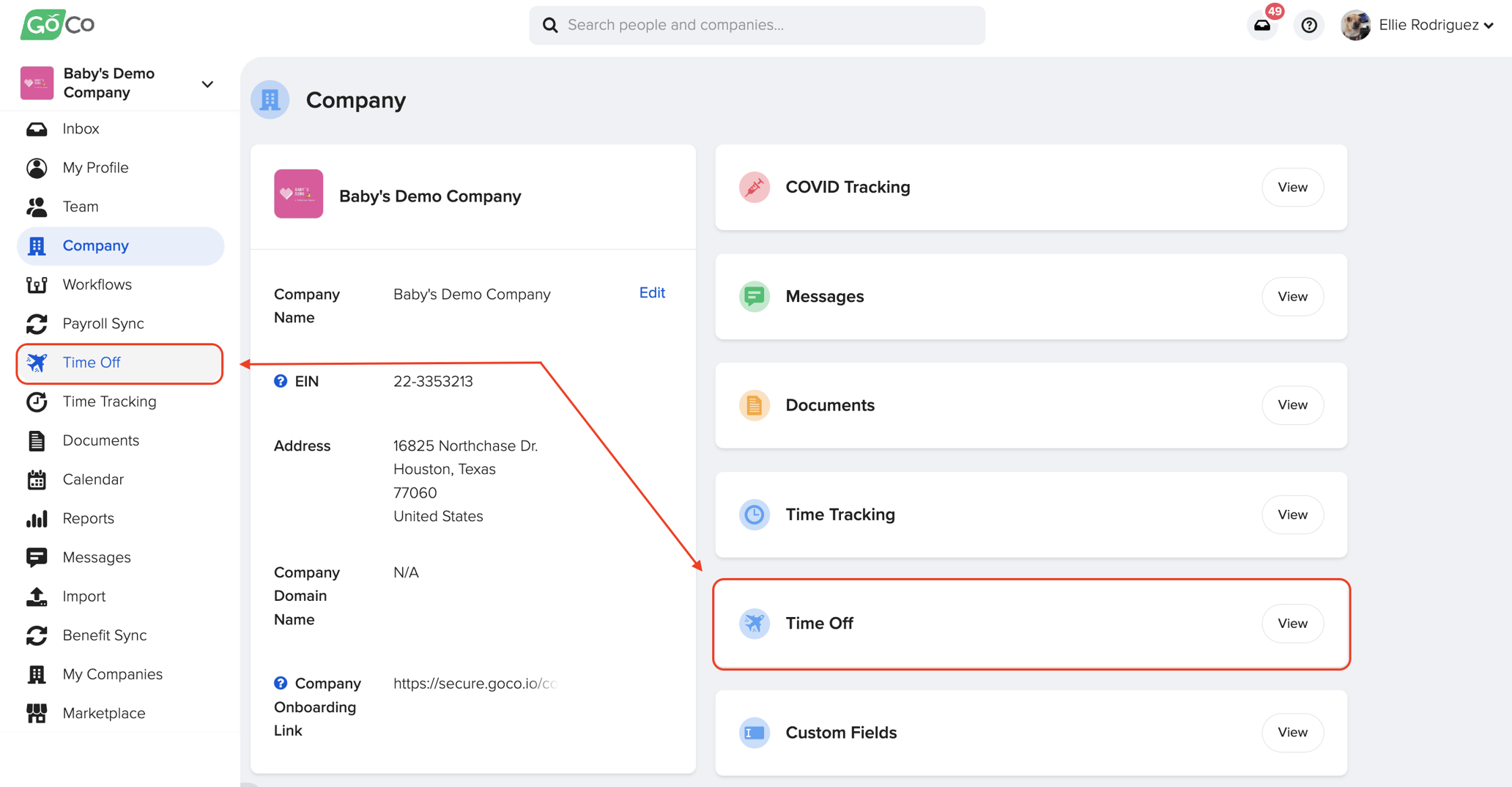Click the search people and companies field
The width and height of the screenshot is (1512, 787).
coord(757,26)
